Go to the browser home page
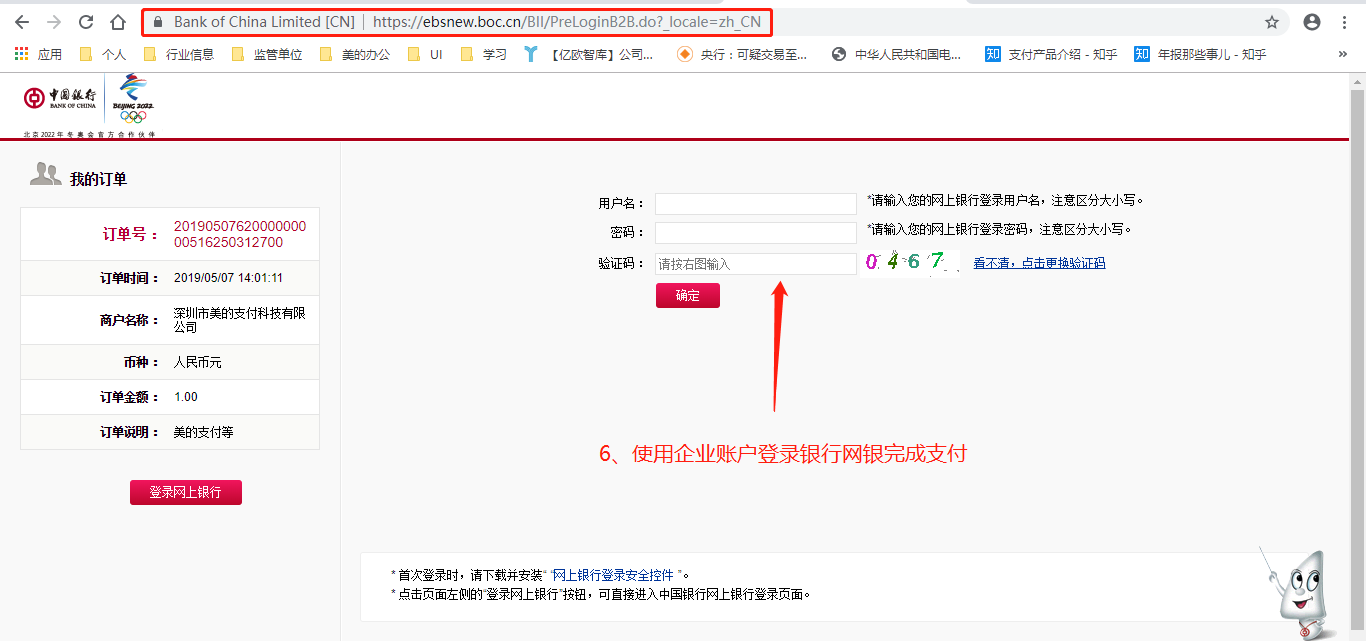The image size is (1366, 641). (118, 22)
